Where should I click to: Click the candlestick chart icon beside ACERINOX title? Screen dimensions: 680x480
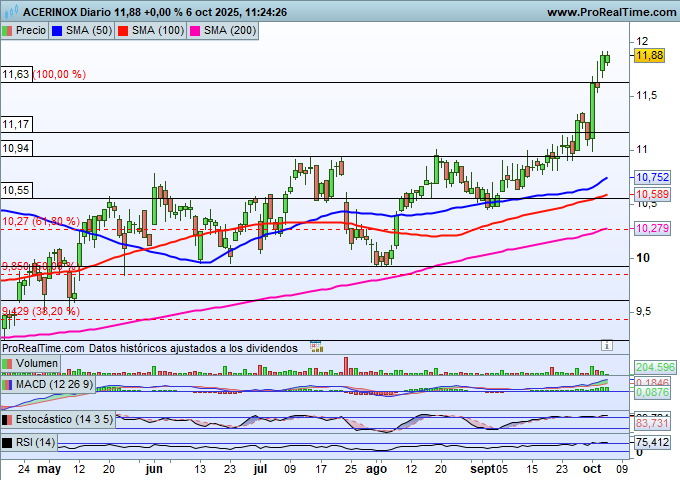(x=10, y=12)
